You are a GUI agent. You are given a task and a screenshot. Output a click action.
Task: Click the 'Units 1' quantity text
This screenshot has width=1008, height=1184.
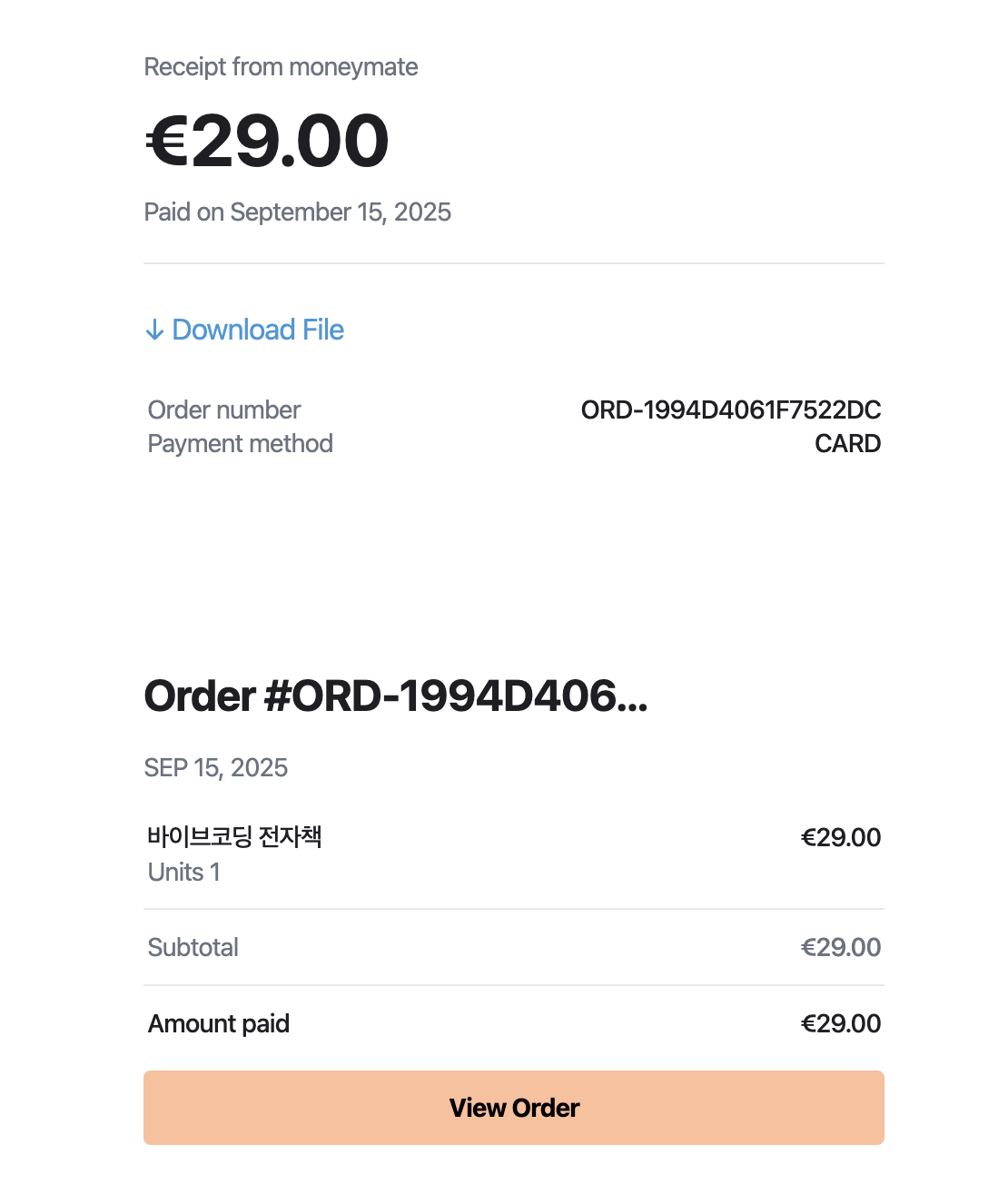[x=183, y=873]
